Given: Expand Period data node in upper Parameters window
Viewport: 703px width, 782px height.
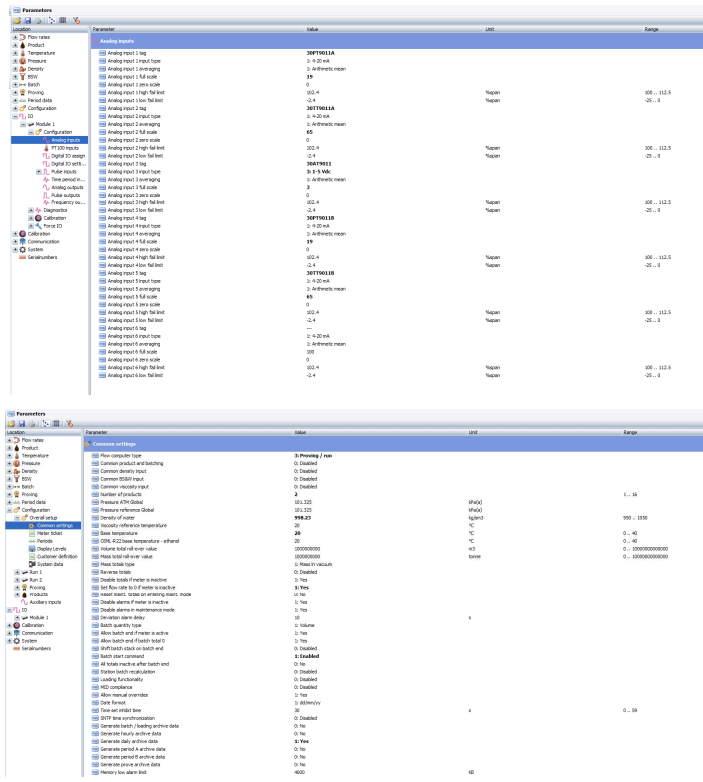Looking at the screenshot, I should (x=15, y=100).
